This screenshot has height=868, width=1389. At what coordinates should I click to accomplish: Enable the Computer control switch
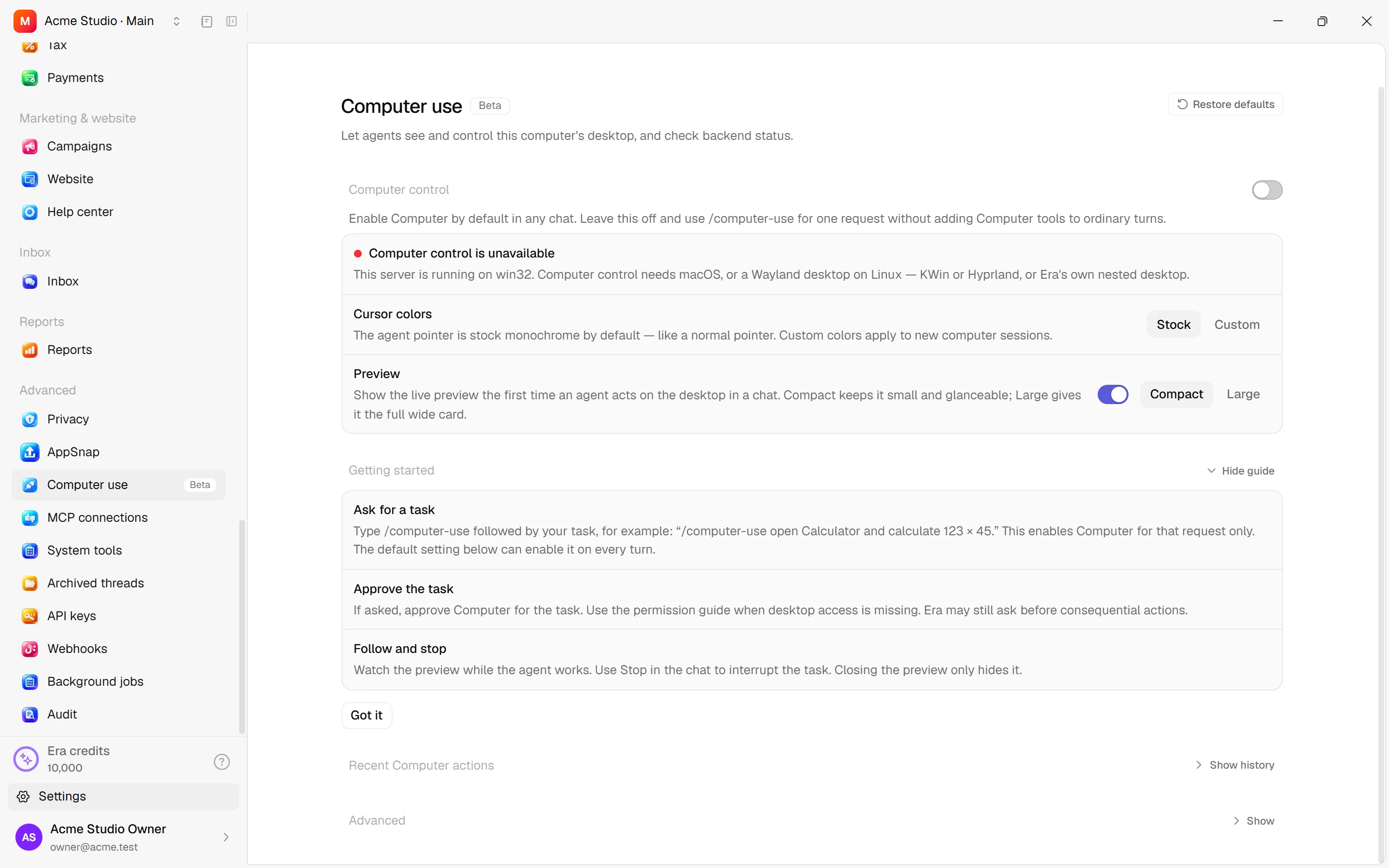point(1267,190)
